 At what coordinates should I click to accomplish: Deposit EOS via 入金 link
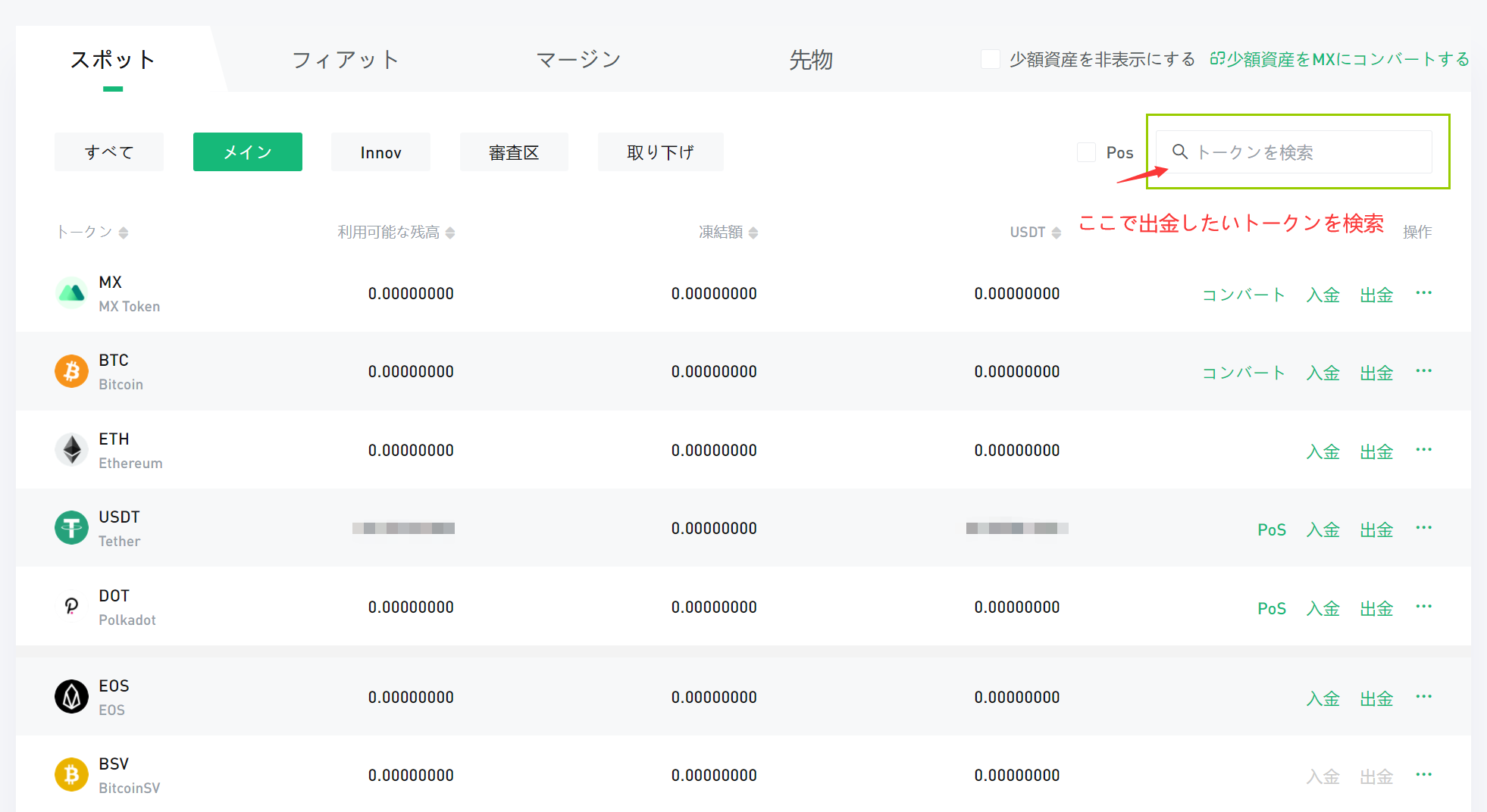1323,698
